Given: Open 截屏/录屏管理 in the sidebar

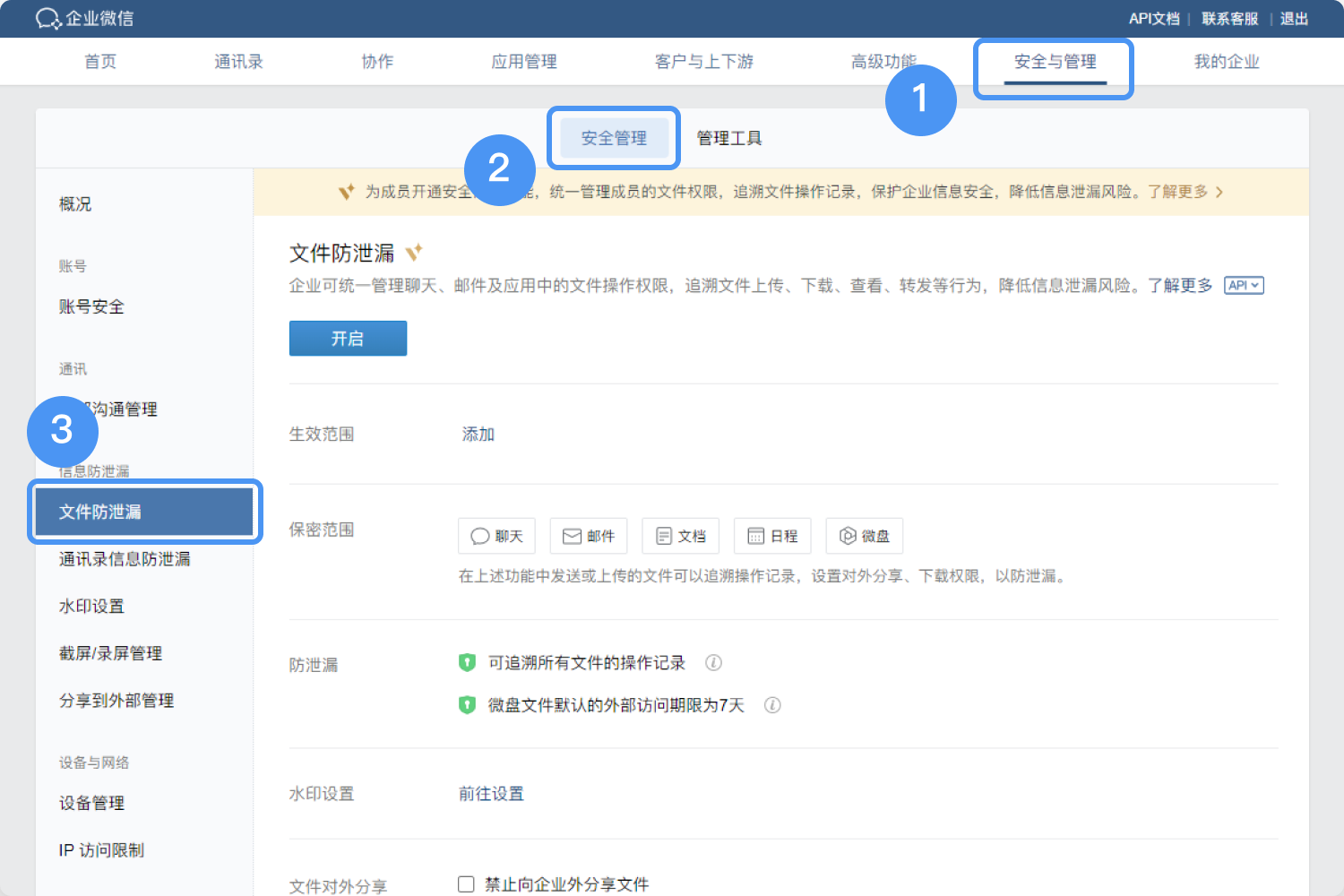Looking at the screenshot, I should [110, 653].
